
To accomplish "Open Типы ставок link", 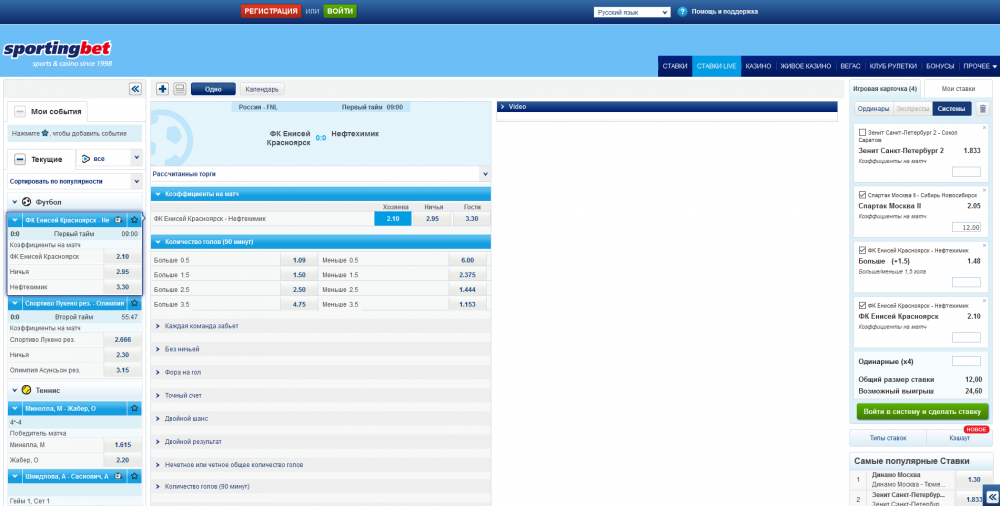I will 888,438.
